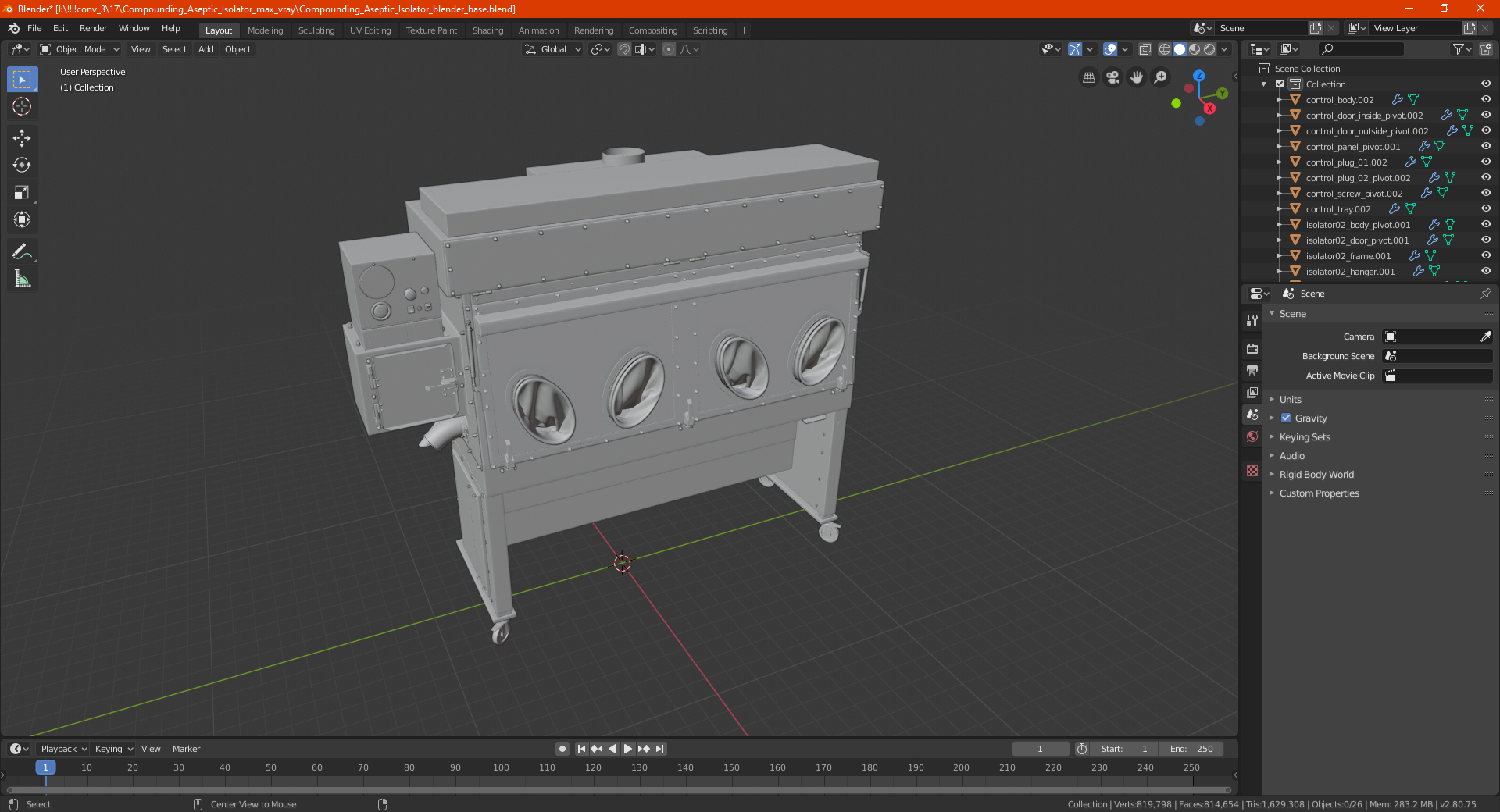Click the Render properties tab icon
This screenshot has height=812, width=1500.
click(x=1252, y=348)
